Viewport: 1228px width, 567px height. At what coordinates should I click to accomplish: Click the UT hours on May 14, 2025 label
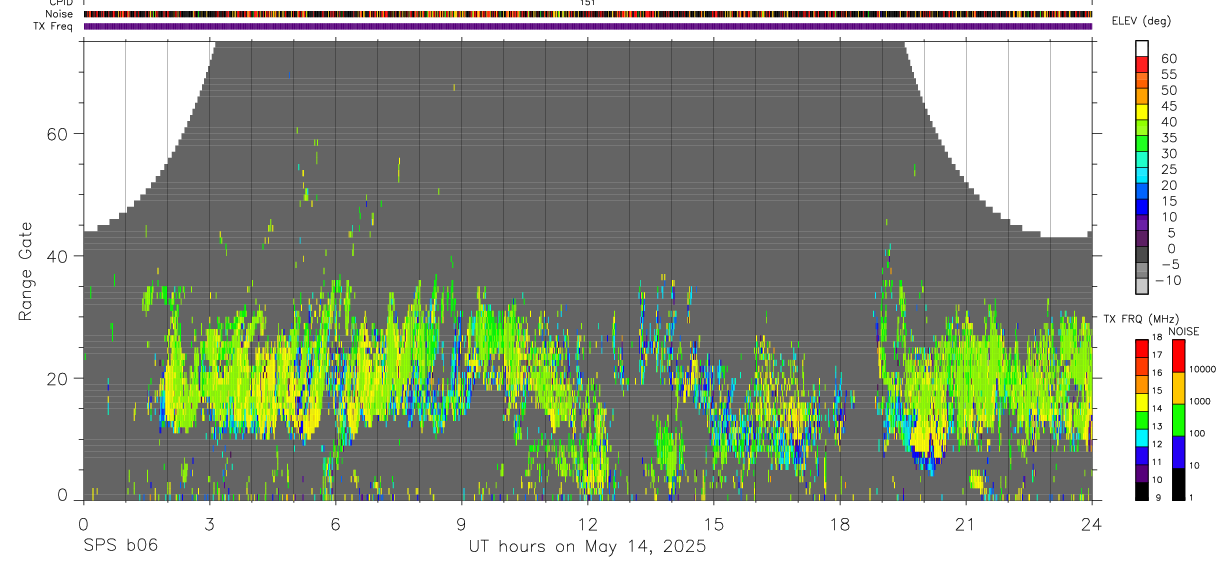(x=588, y=547)
